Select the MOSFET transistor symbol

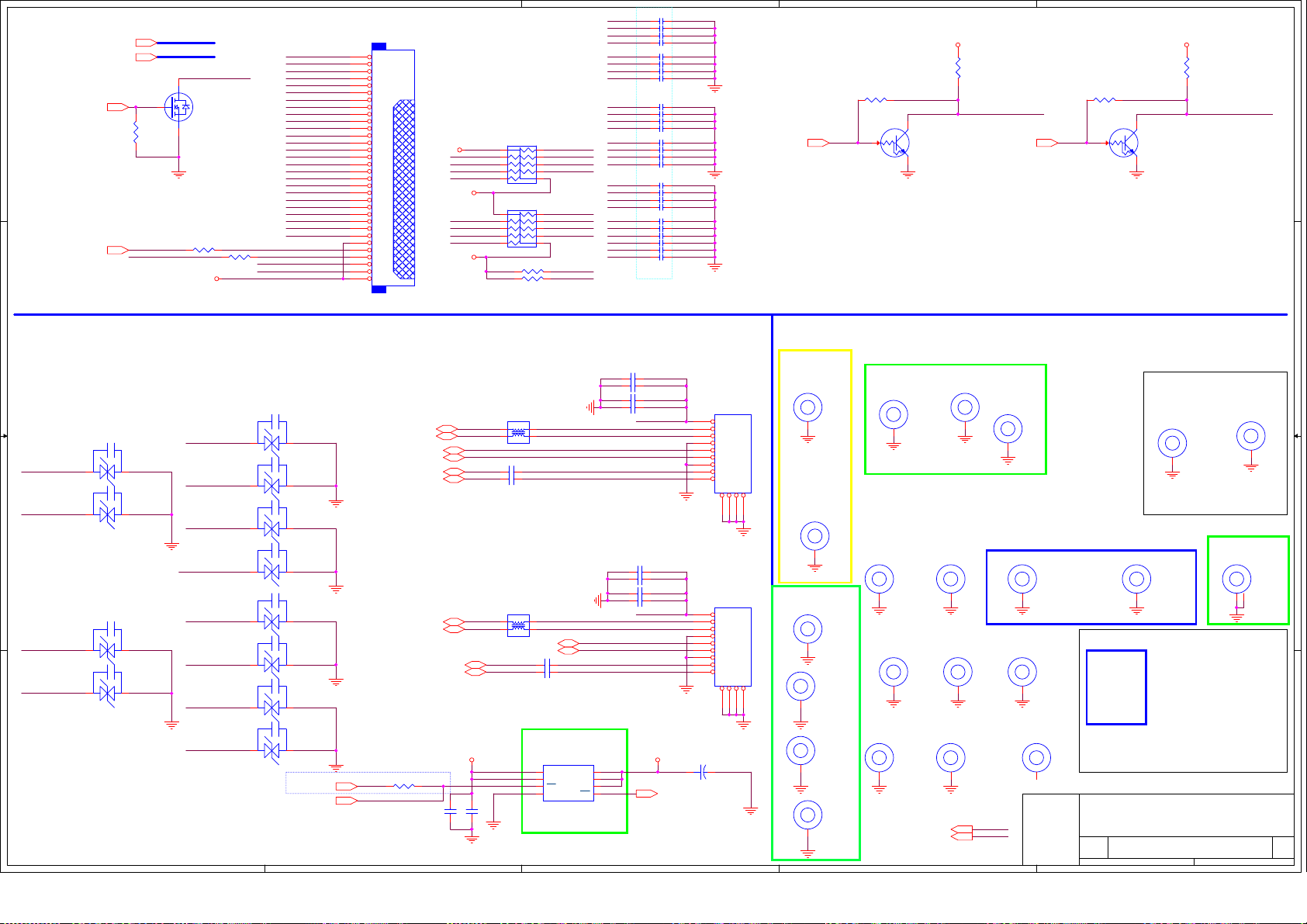pyautogui.click(x=178, y=107)
